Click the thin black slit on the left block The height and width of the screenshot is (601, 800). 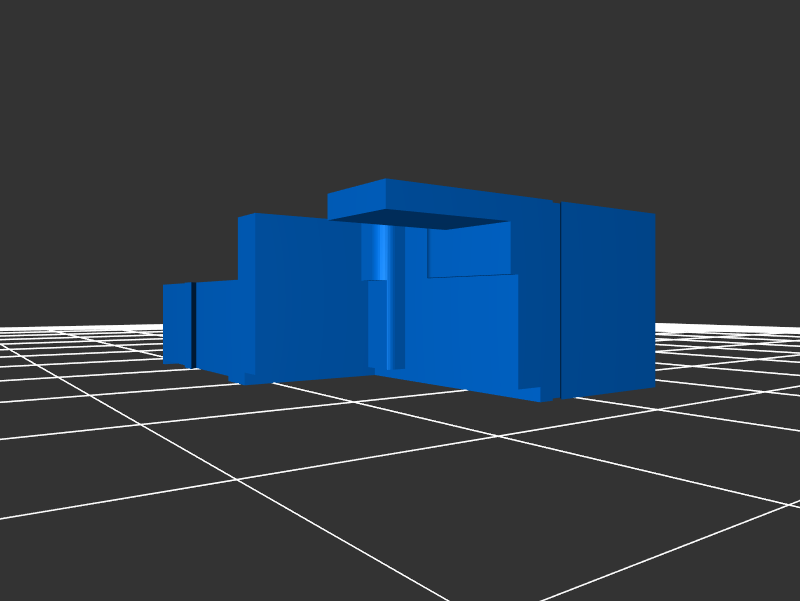[x=192, y=325]
